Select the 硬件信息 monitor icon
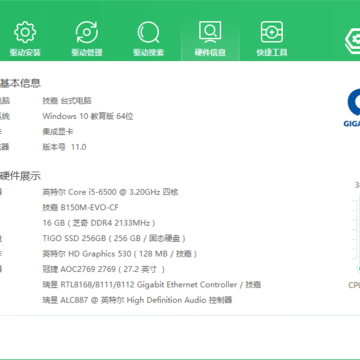360x360 pixels. (210, 32)
